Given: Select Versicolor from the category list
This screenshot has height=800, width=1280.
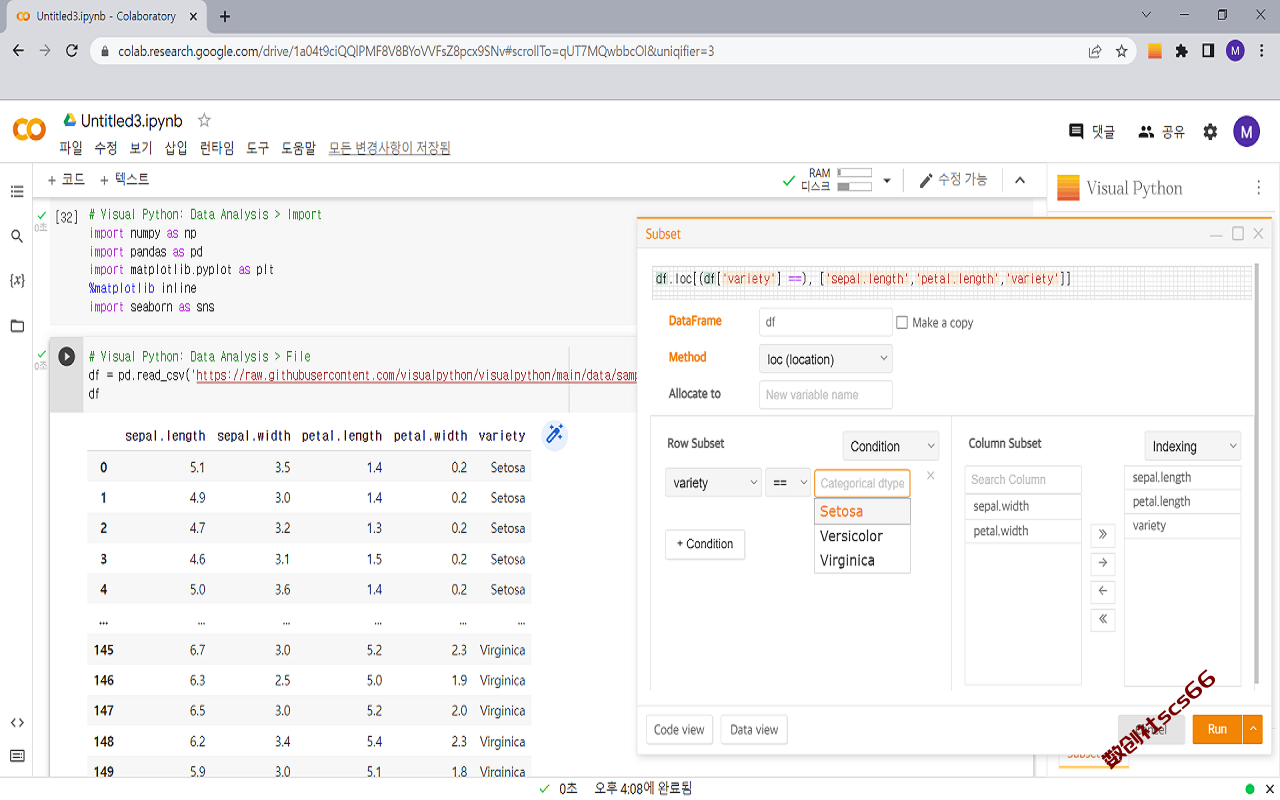Looking at the screenshot, I should [862, 536].
